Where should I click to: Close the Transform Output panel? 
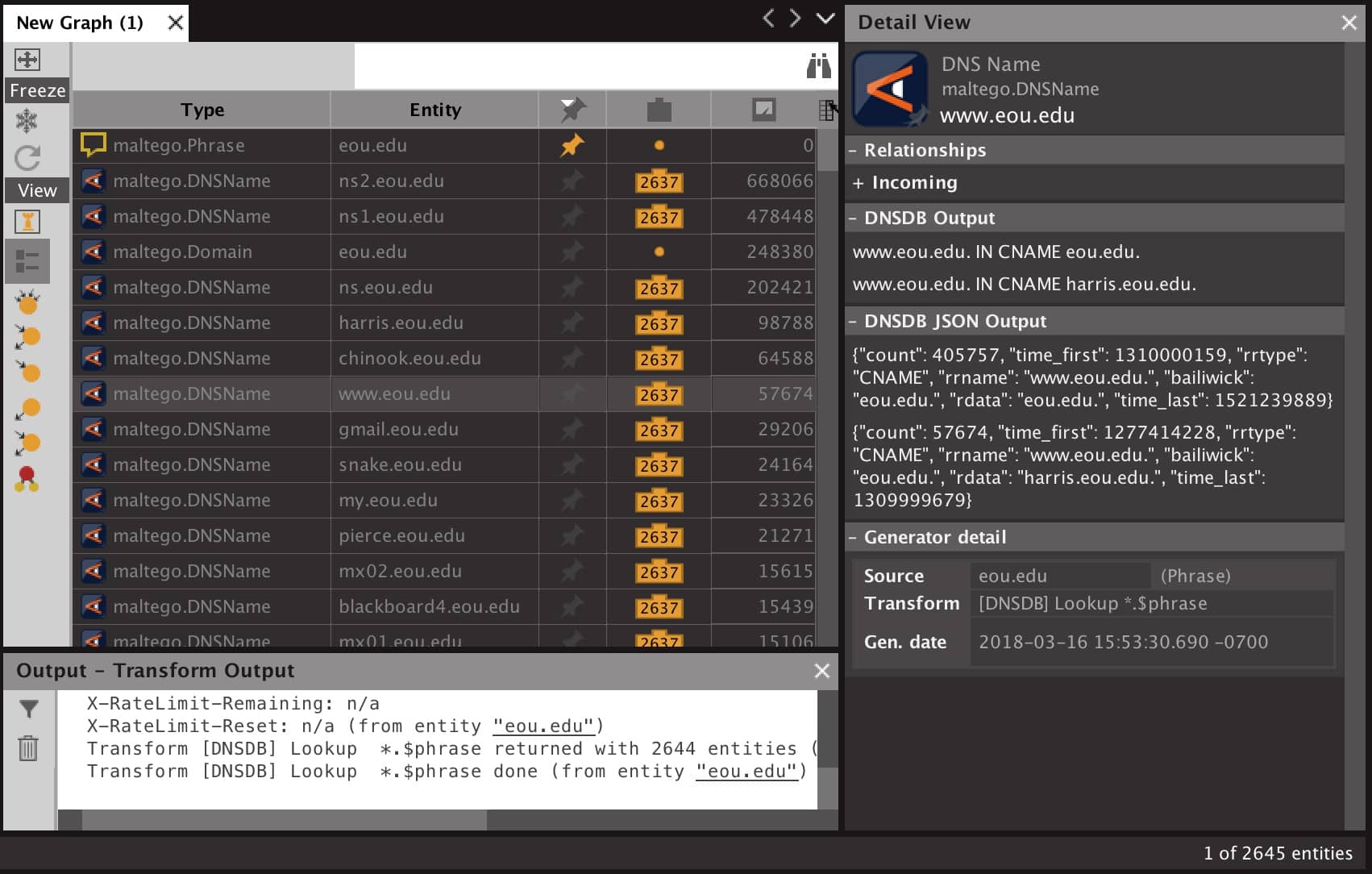[x=821, y=671]
